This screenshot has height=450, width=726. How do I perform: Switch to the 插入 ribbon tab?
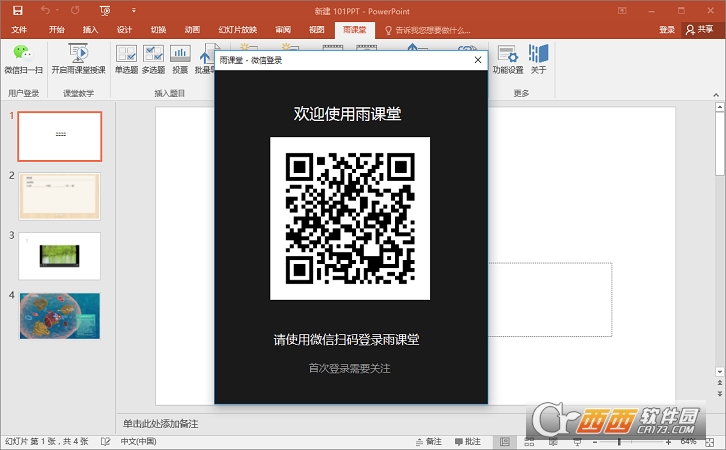tap(90, 30)
